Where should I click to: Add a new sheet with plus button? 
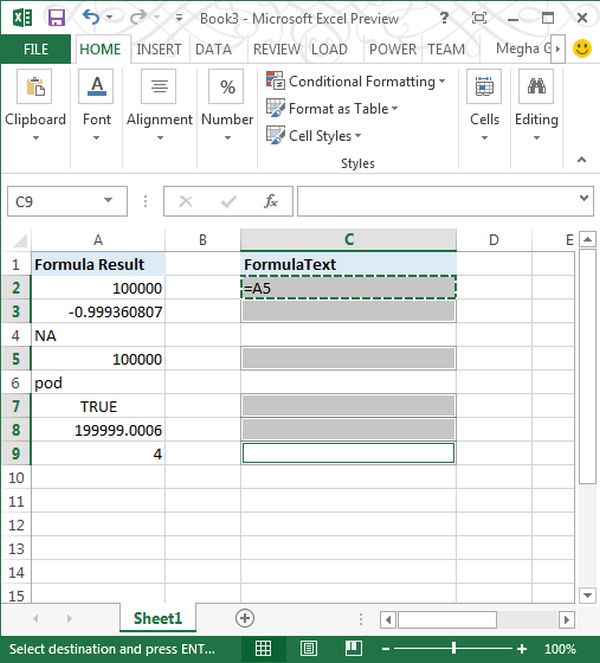[x=245, y=618]
